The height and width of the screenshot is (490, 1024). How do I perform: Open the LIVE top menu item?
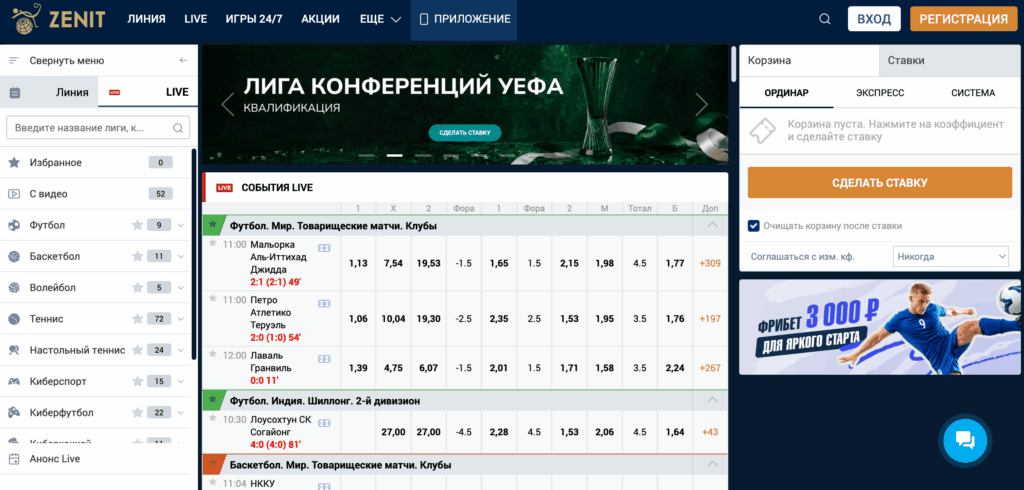click(196, 19)
